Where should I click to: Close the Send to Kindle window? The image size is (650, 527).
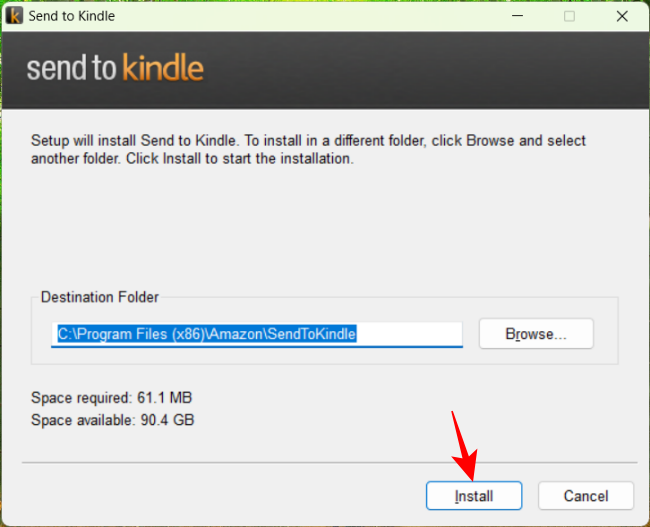(x=622, y=16)
